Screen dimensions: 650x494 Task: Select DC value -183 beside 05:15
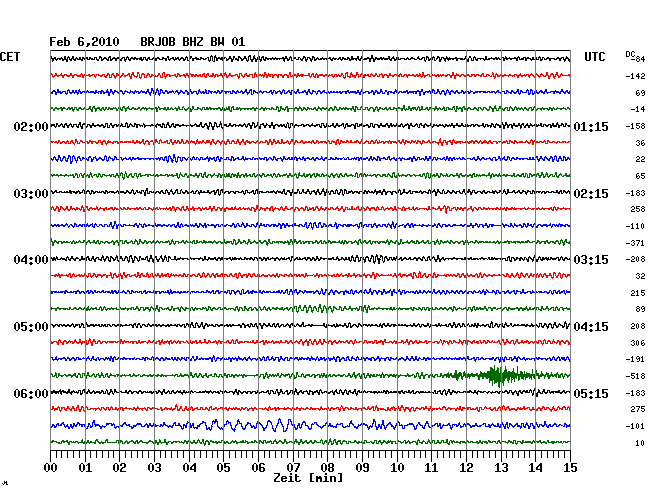coord(635,393)
